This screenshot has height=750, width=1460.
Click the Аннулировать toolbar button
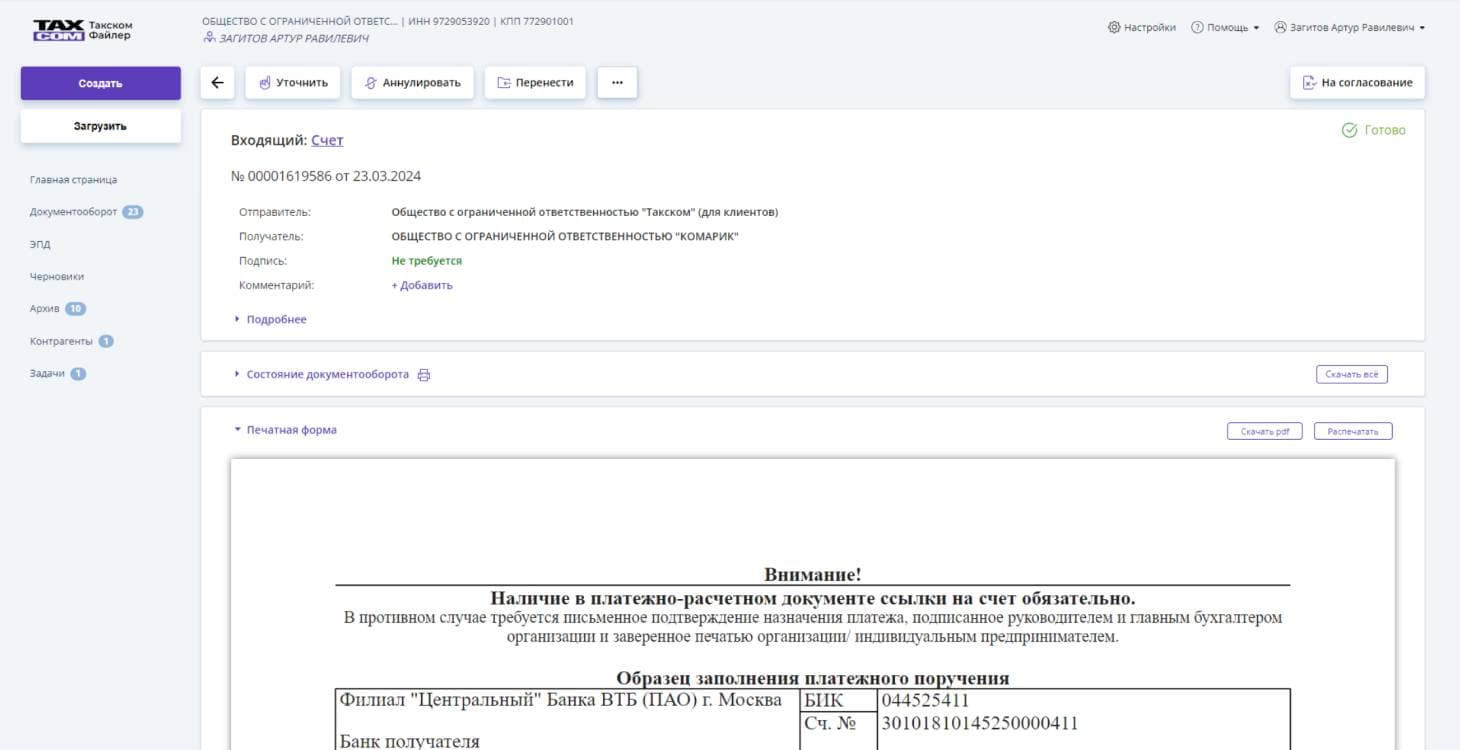412,83
